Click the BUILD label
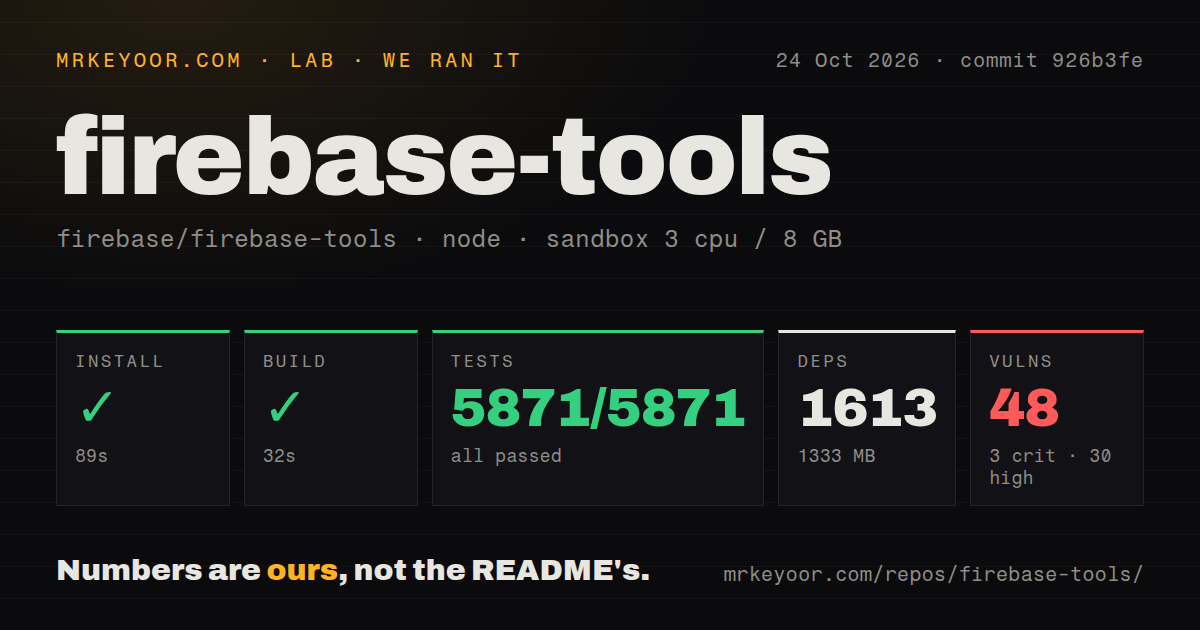This screenshot has height=630, width=1200. point(295,362)
